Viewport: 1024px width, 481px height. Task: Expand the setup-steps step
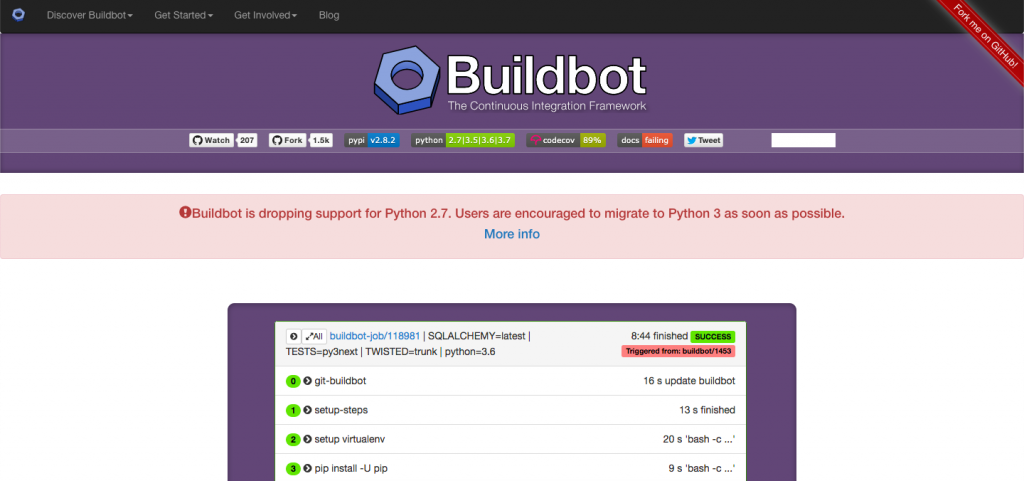point(308,411)
